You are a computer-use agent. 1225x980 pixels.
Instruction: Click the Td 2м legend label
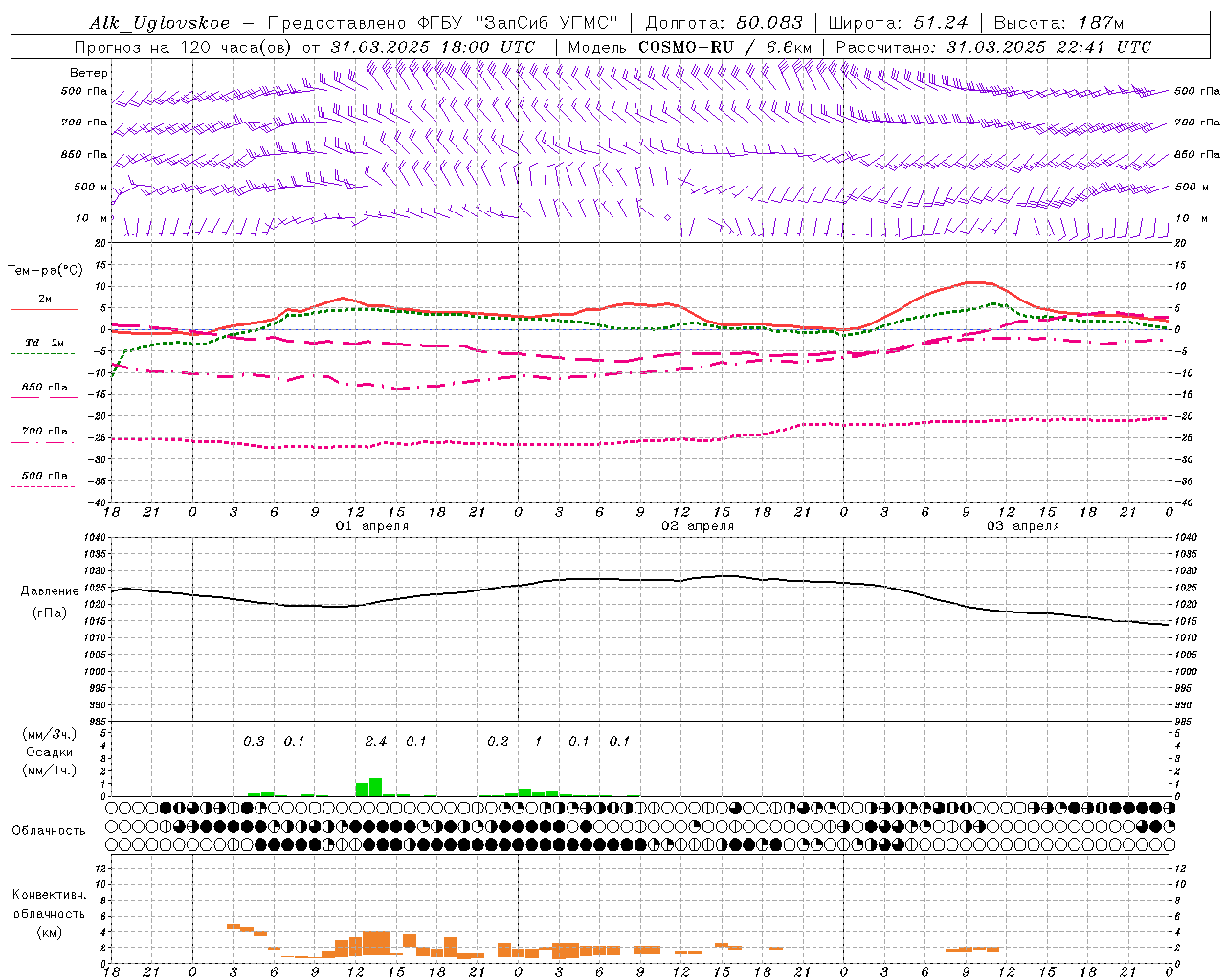[x=44, y=343]
